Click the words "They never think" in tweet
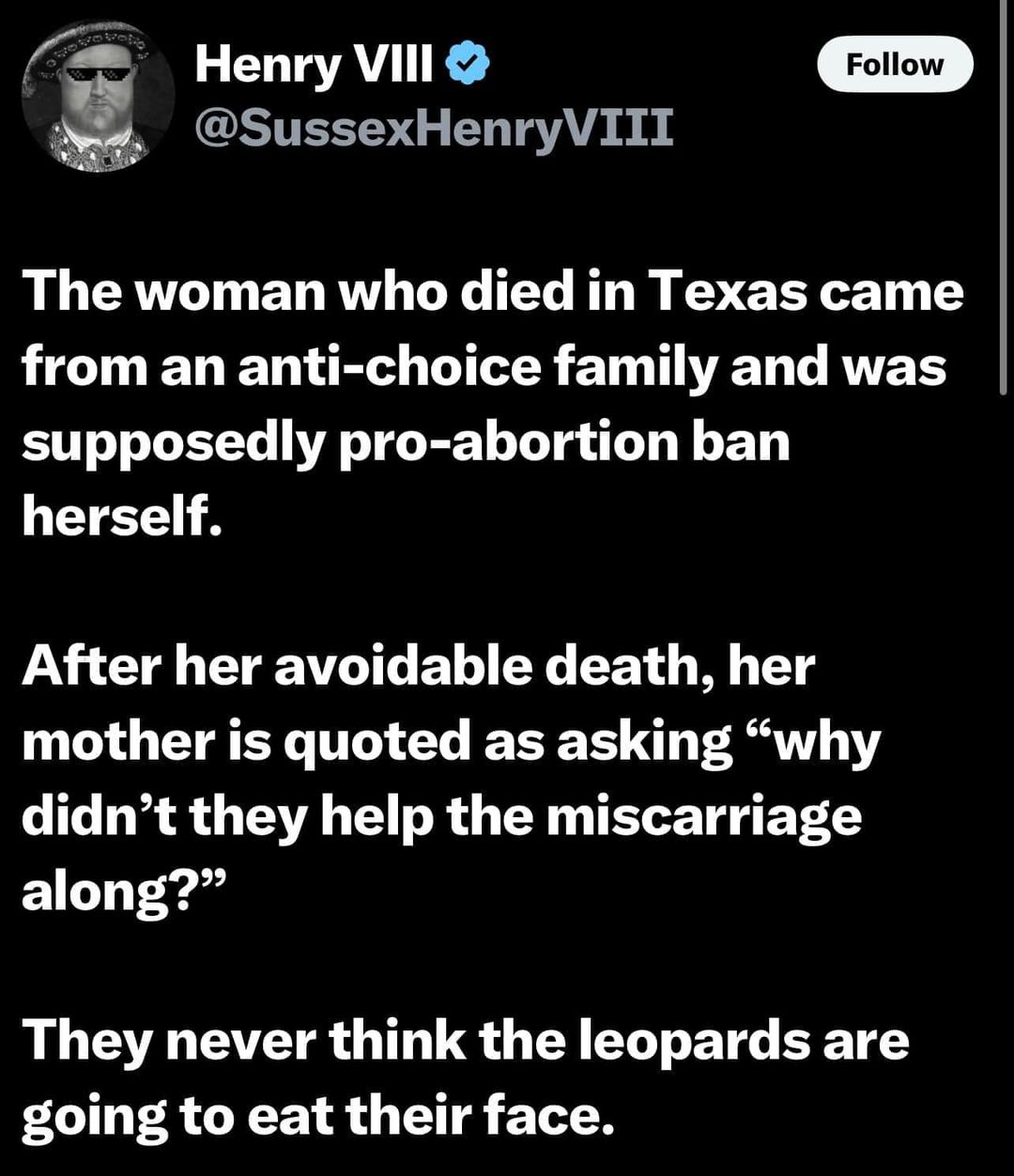 click(x=243, y=1043)
